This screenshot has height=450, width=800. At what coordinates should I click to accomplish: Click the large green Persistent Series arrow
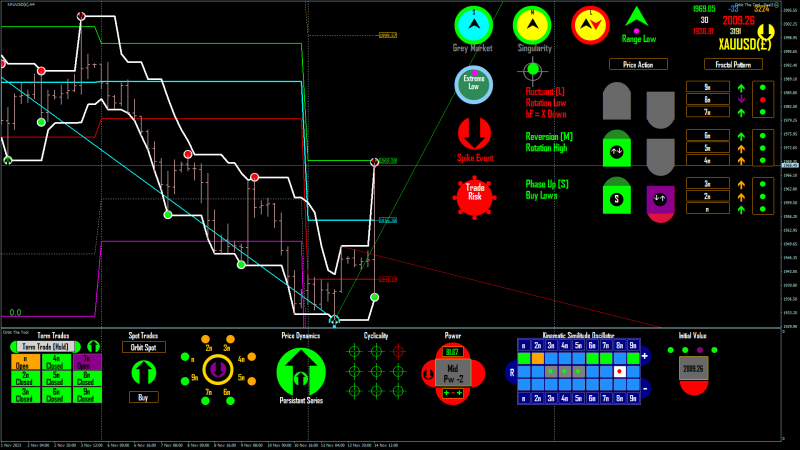point(301,372)
